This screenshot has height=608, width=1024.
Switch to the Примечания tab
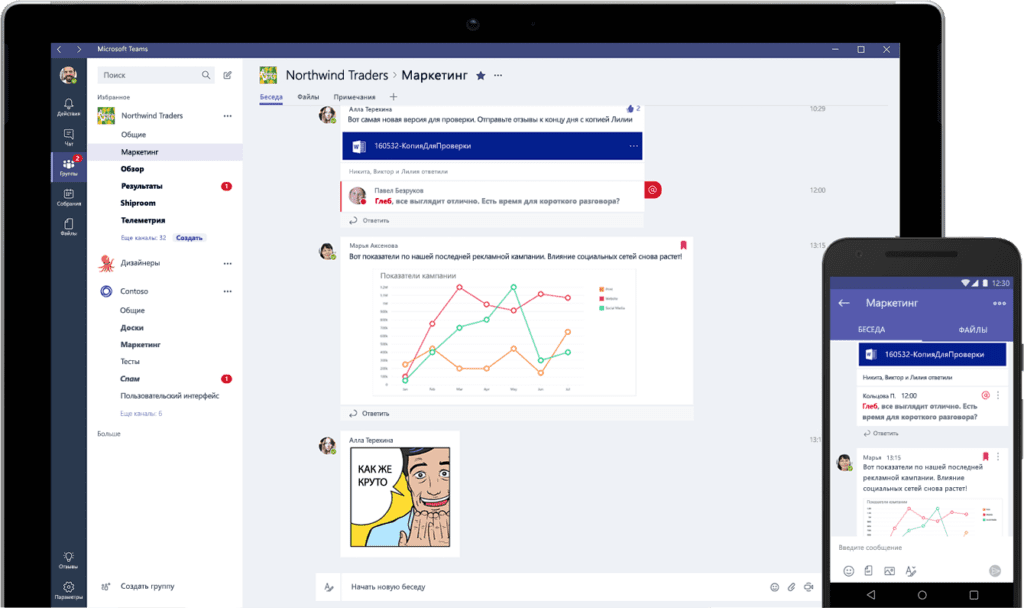pos(355,97)
